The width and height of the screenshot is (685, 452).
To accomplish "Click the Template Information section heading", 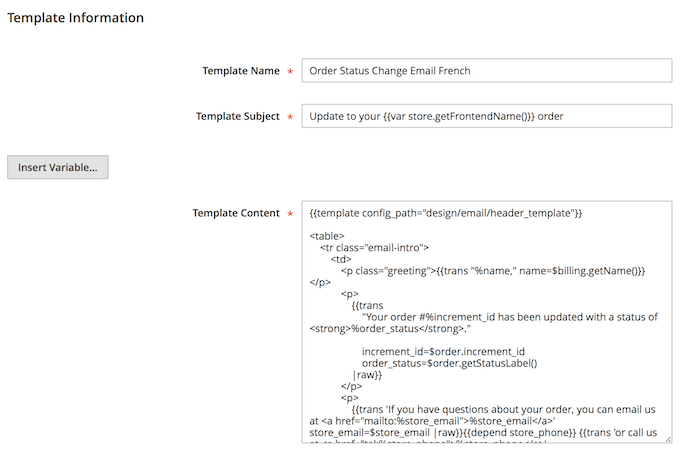I will pos(76,18).
